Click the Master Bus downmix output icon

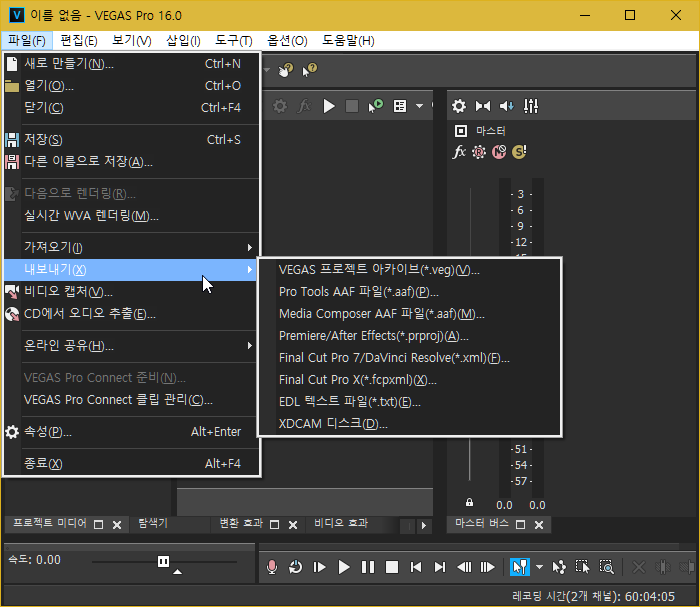click(x=483, y=106)
